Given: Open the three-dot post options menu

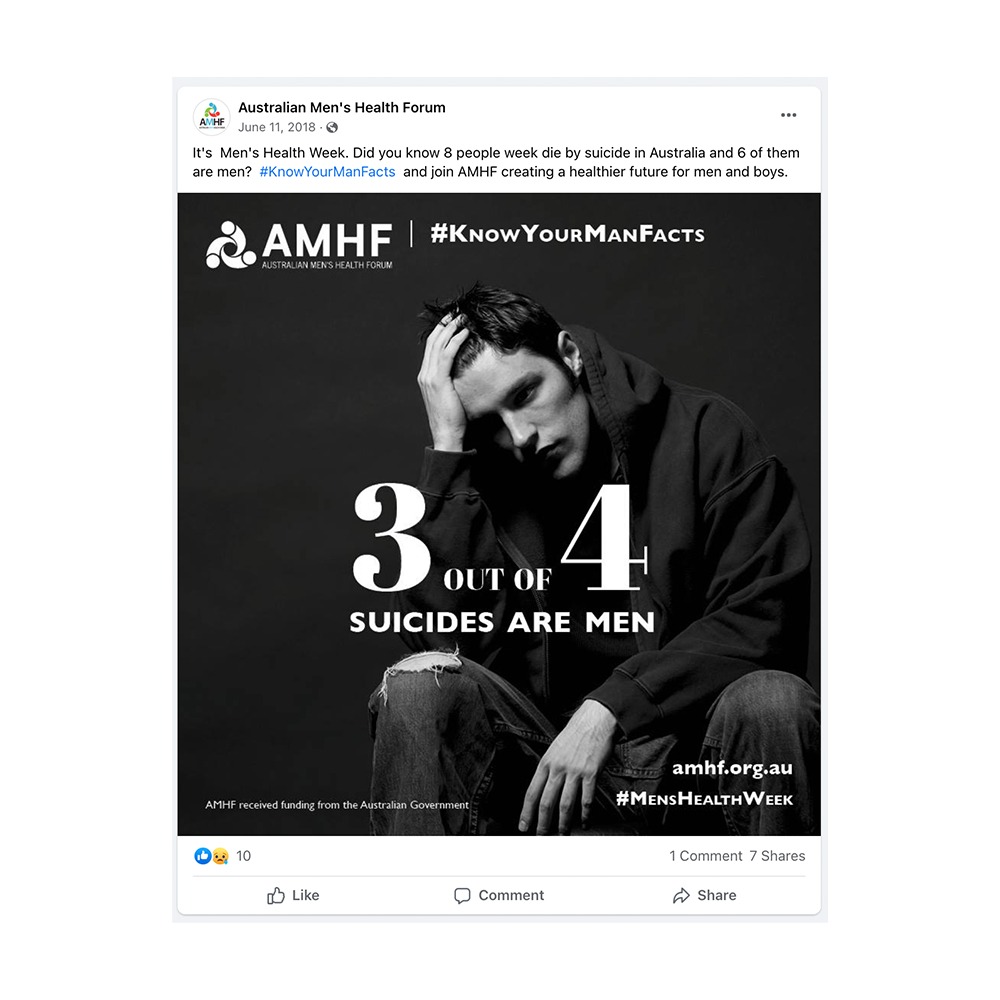Looking at the screenshot, I should (x=789, y=115).
